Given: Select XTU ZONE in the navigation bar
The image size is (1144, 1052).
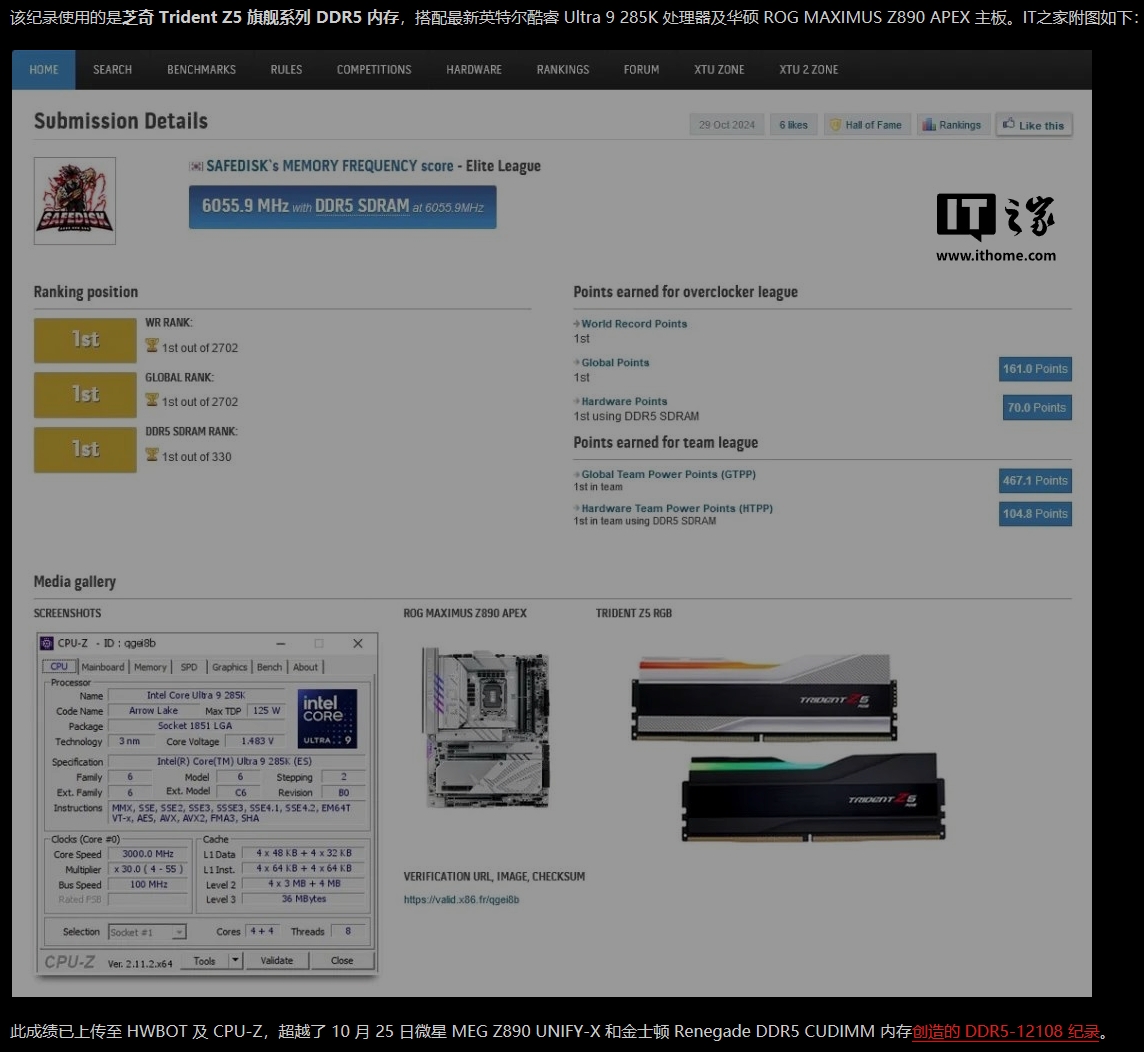Looking at the screenshot, I should pos(719,70).
